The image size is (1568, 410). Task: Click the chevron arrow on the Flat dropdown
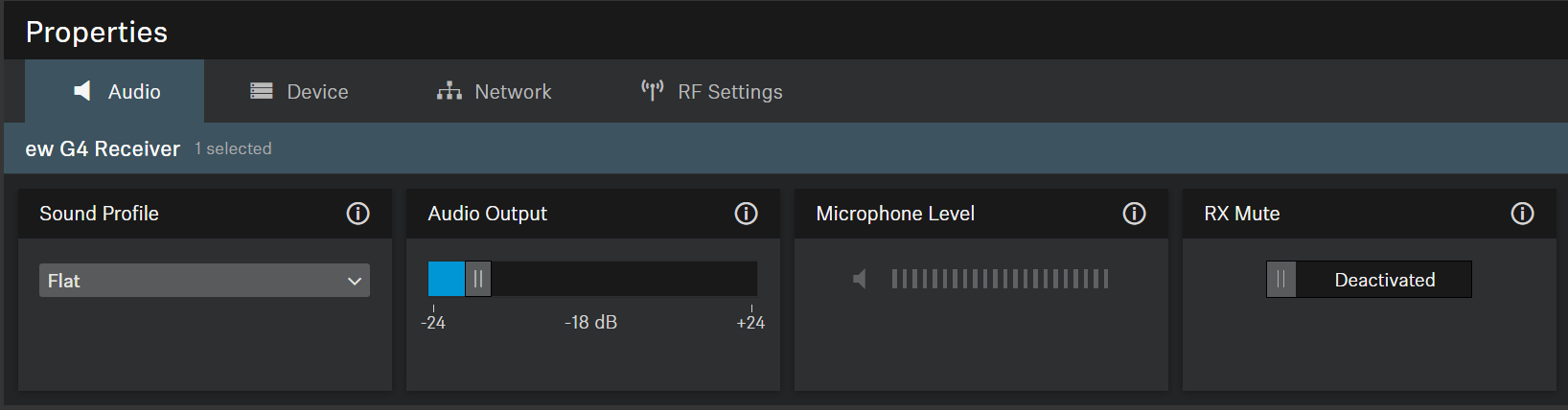(355, 281)
